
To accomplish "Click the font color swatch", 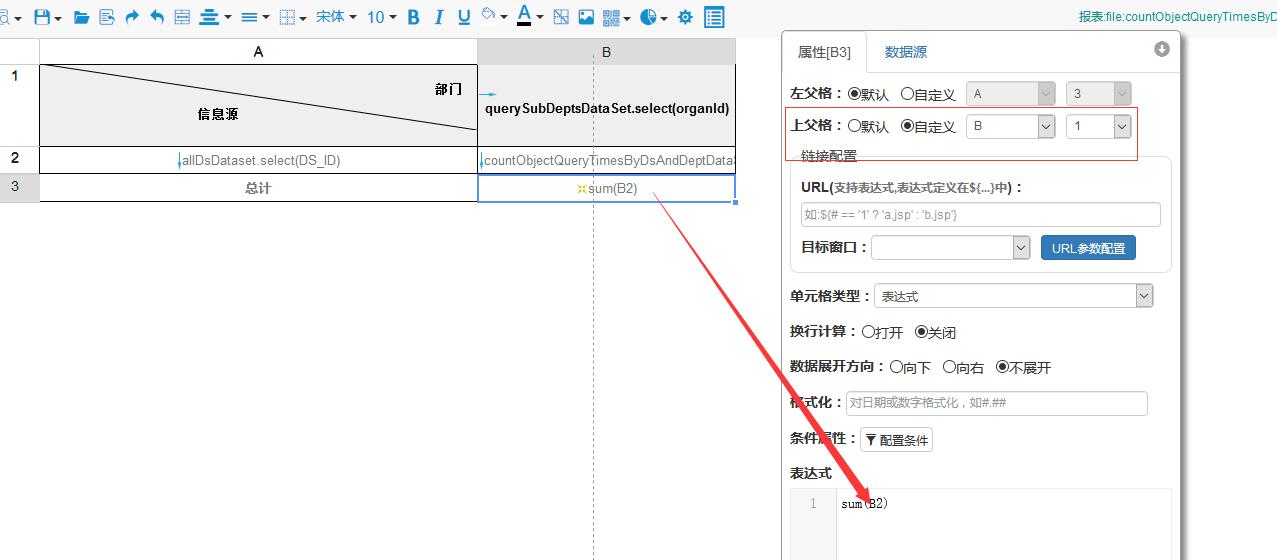I will tap(524, 17).
